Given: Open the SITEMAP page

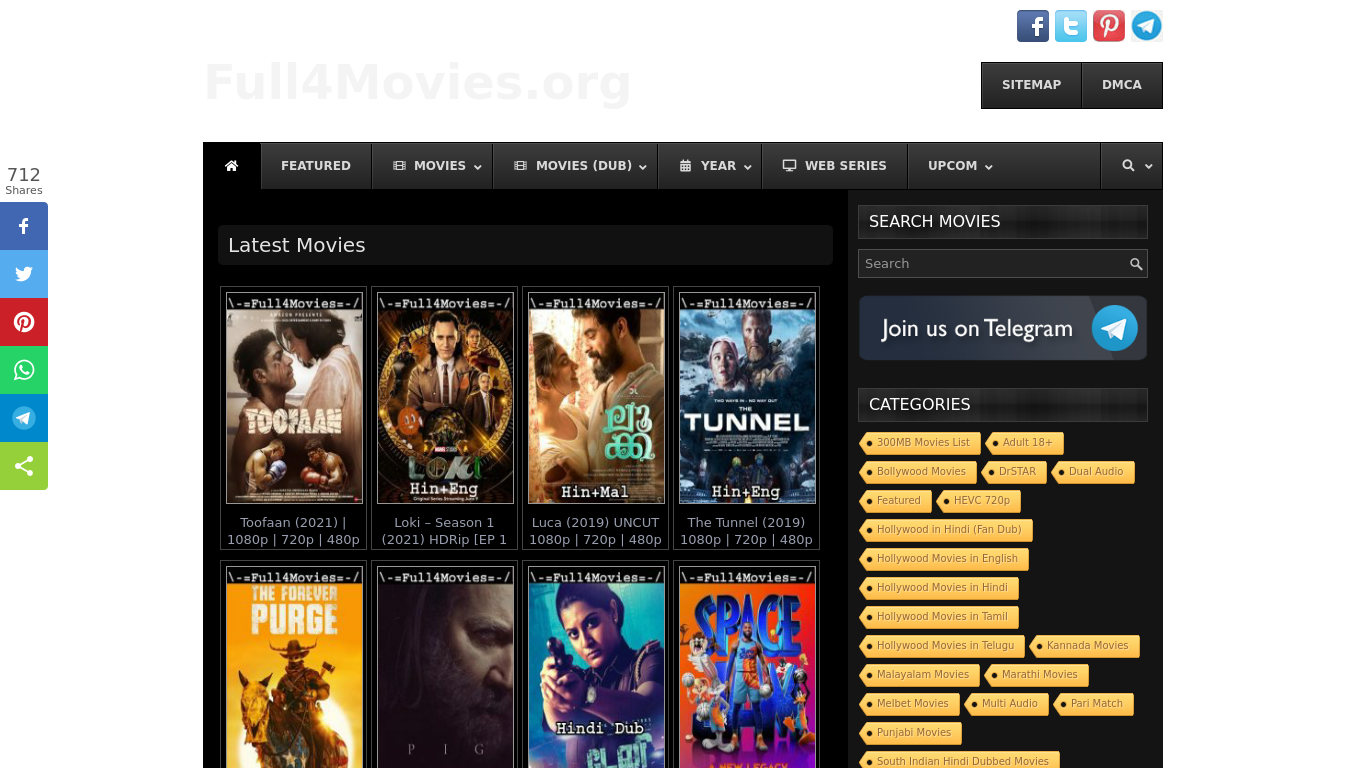Looking at the screenshot, I should click(x=1031, y=85).
